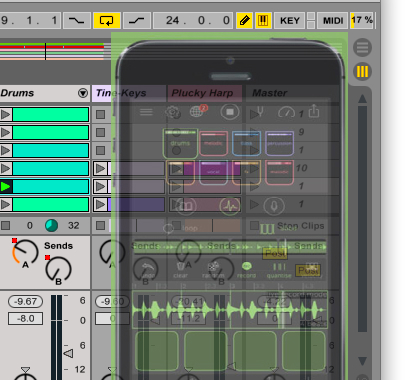
Task: Toggle MIDI map mode
Action: [x=333, y=21]
